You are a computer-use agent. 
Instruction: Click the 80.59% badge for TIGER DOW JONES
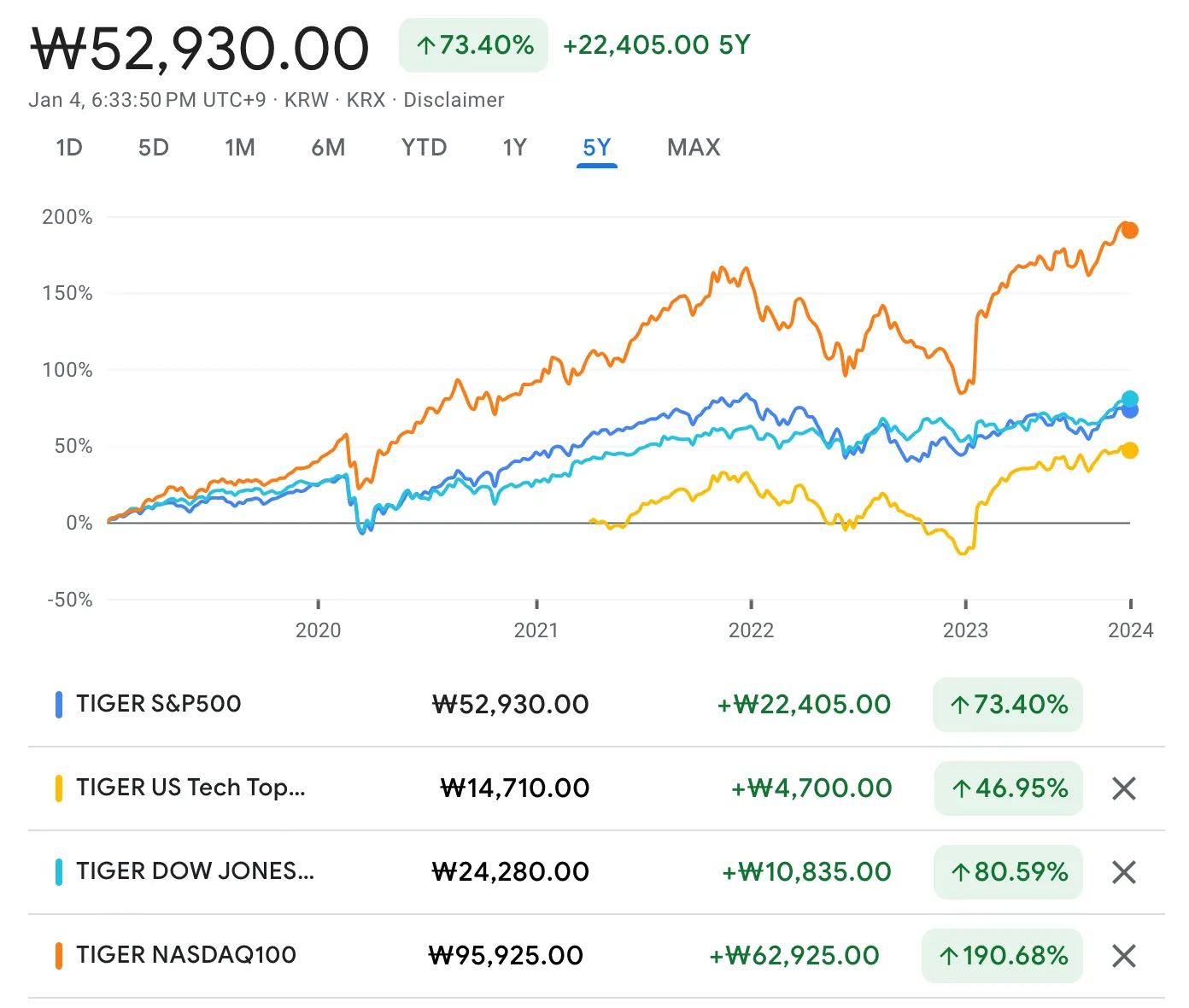coord(1008,872)
